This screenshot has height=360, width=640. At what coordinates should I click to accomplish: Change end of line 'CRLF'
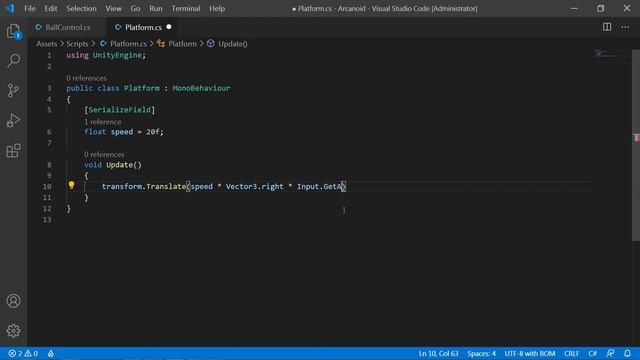tap(571, 353)
